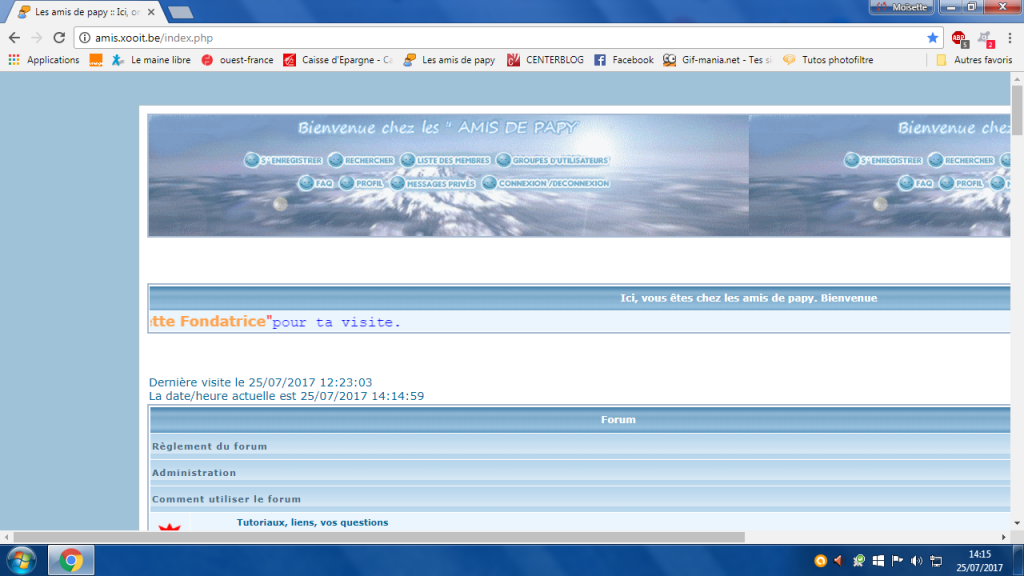Image resolution: width=1024 pixels, height=576 pixels.
Task: Click S'enregistrer in the second banner copy
Action: [883, 160]
